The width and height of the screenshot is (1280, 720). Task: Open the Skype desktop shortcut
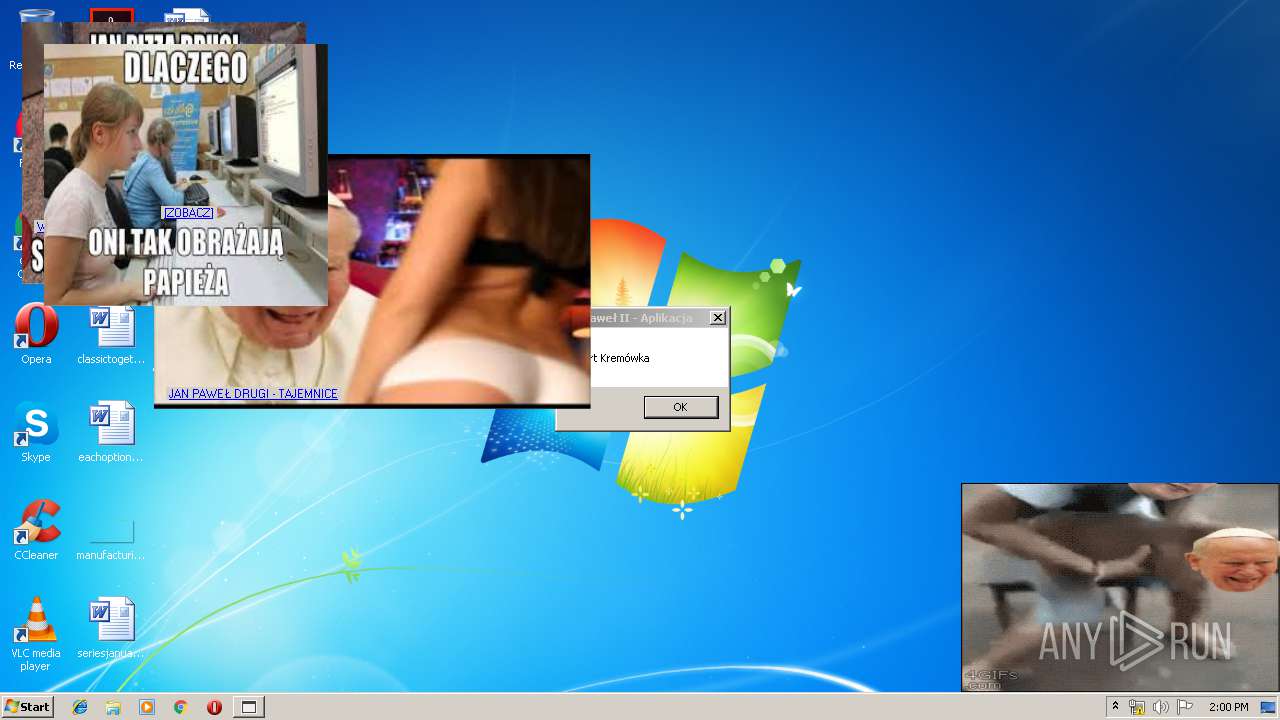tap(36, 433)
